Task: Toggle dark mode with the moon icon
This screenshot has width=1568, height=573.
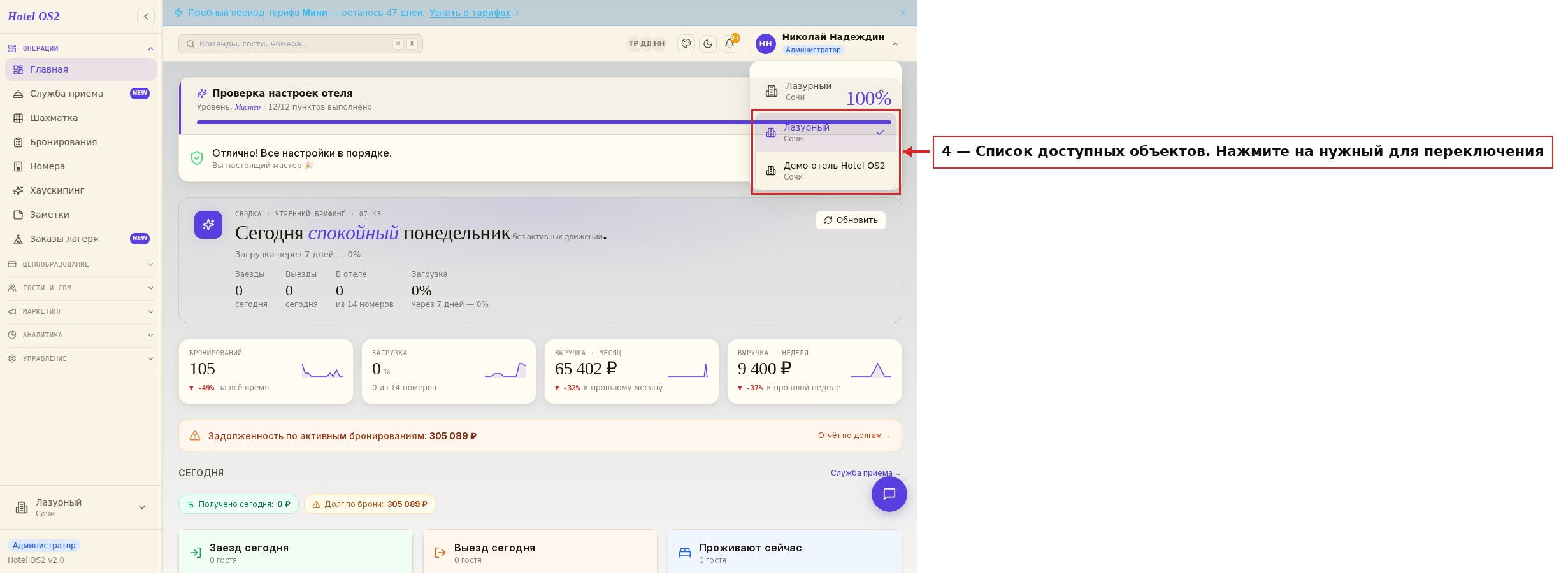Action: [708, 44]
